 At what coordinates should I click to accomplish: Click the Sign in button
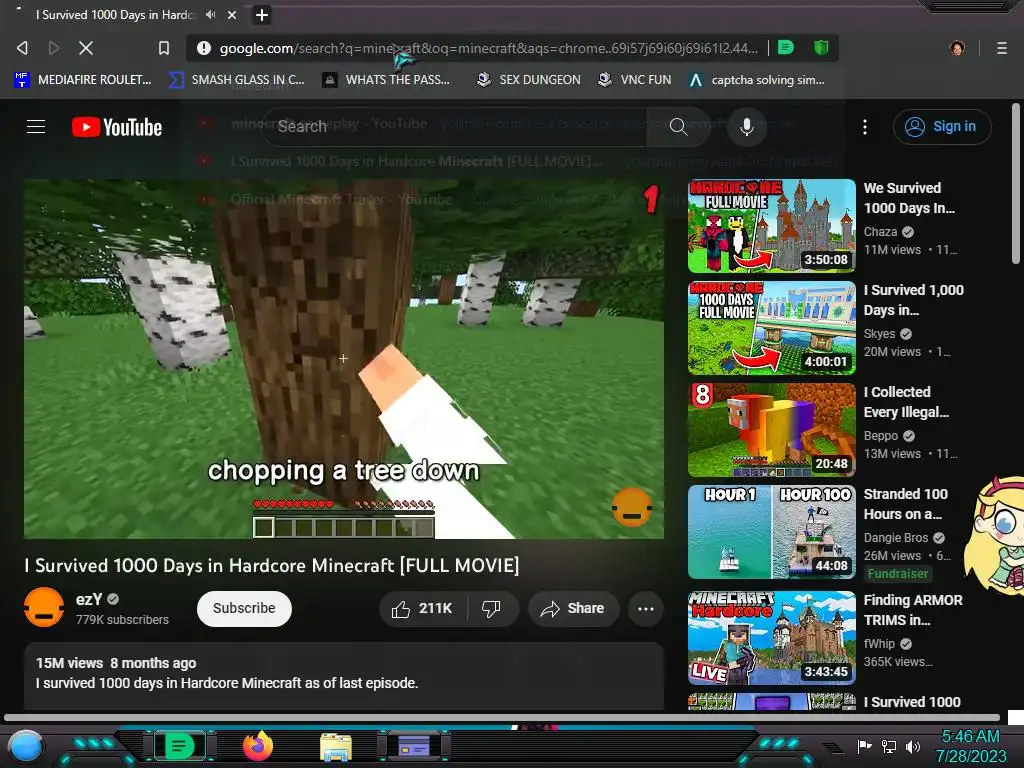[942, 127]
